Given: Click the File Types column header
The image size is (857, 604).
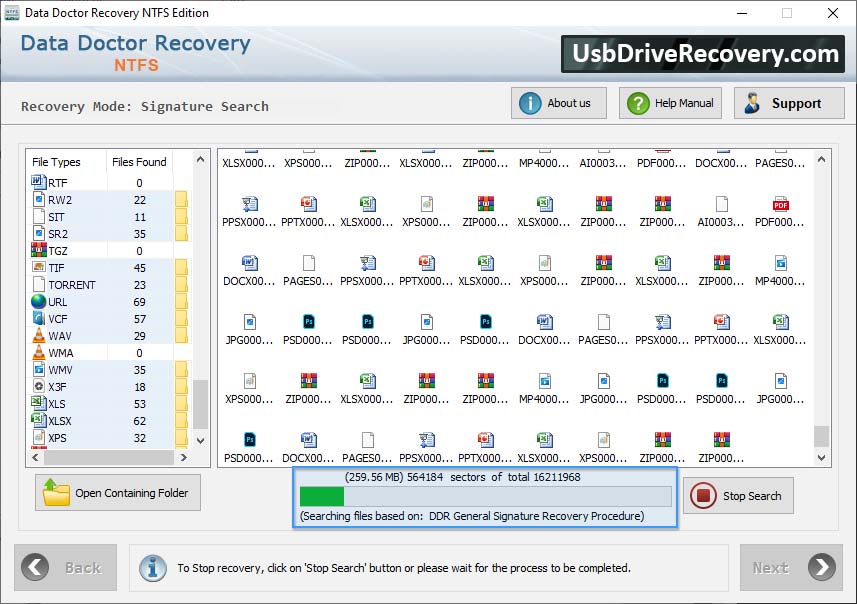Looking at the screenshot, I should pos(56,162).
